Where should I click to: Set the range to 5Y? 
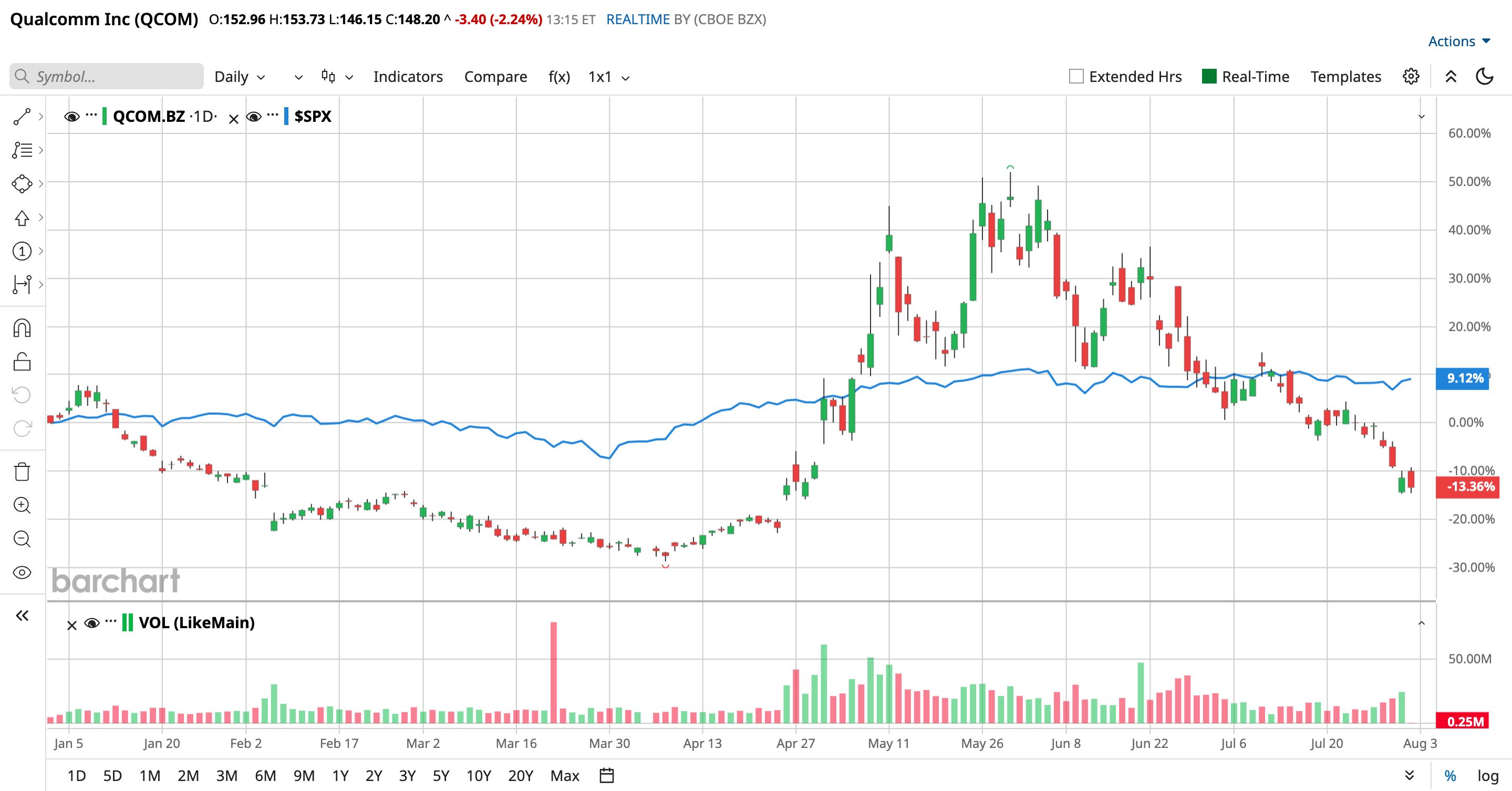441,776
